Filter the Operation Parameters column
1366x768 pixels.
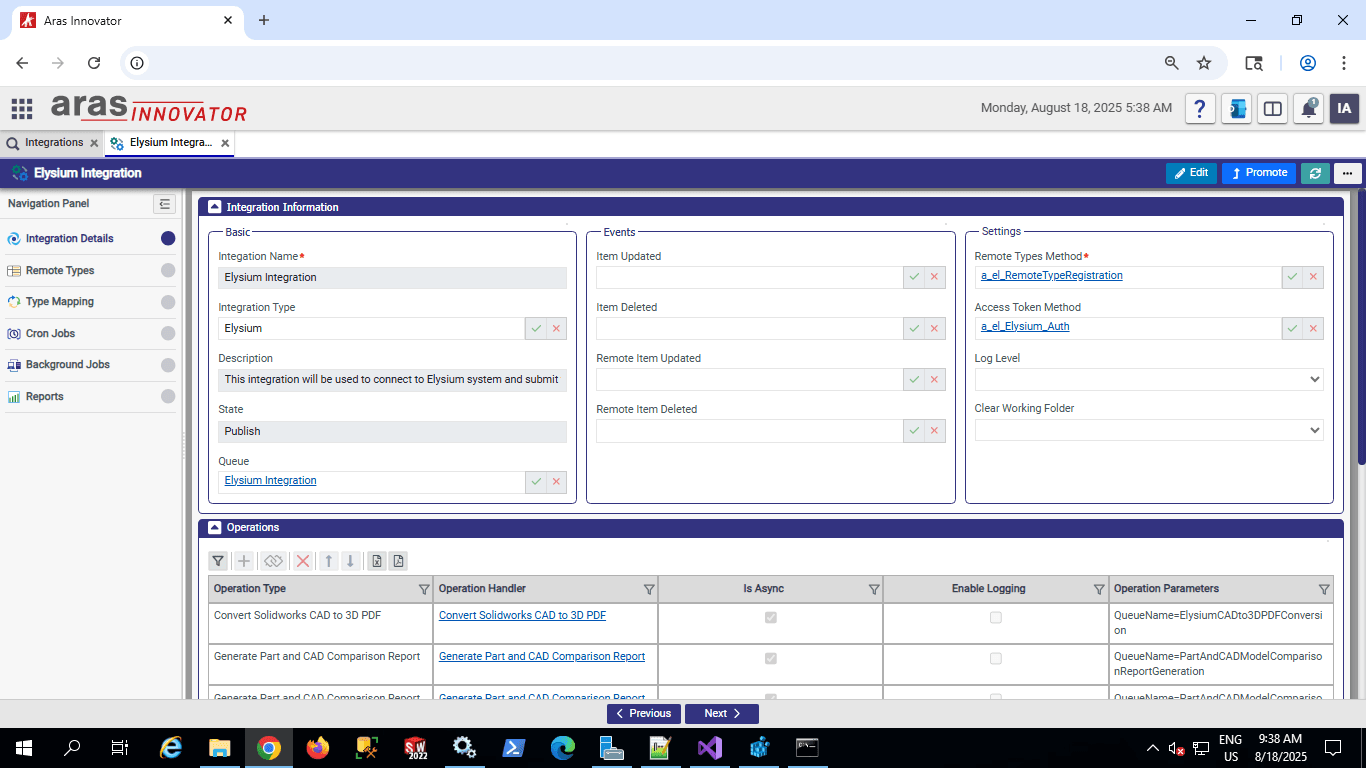click(1324, 589)
